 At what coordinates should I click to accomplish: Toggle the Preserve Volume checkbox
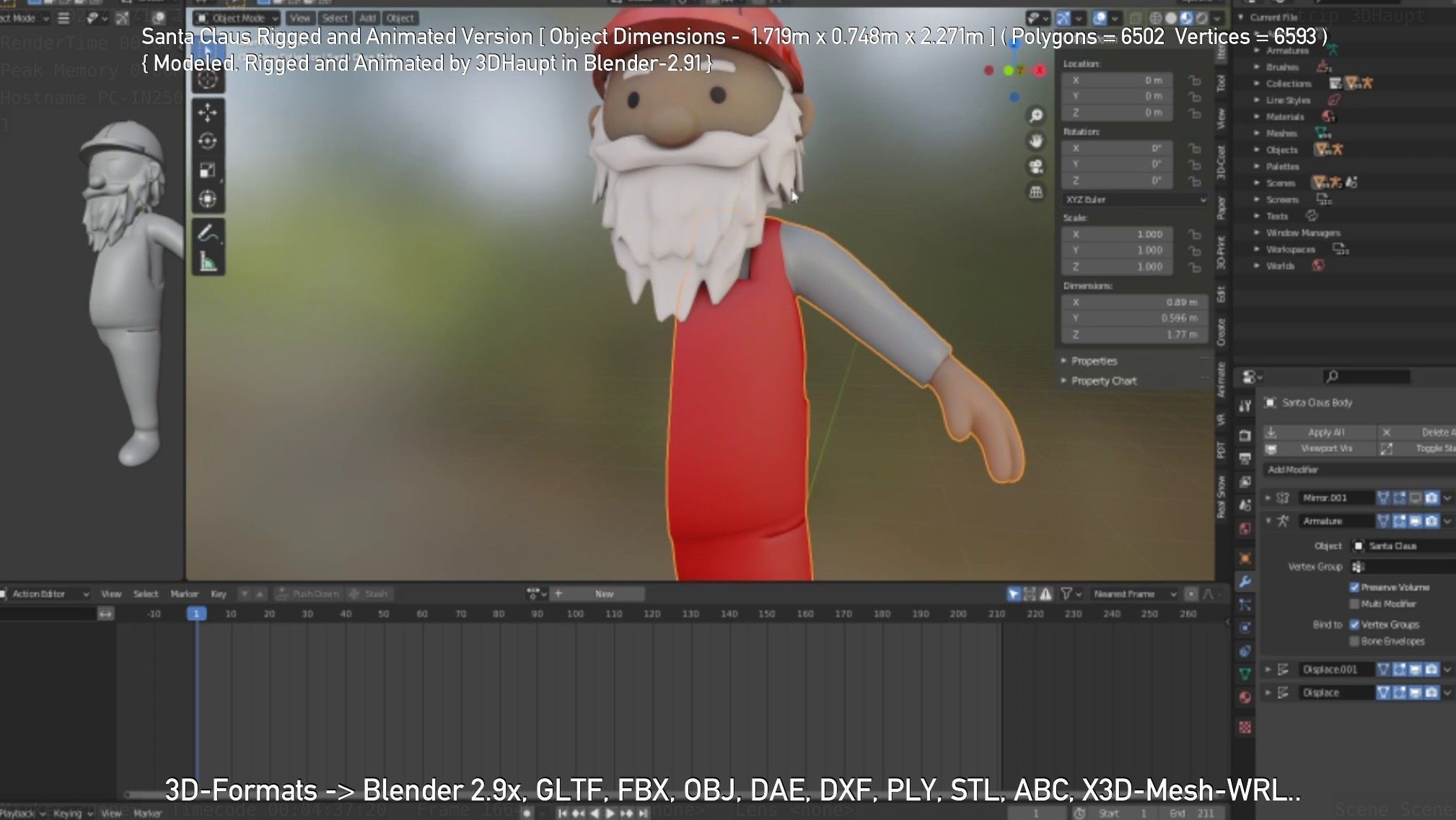(1354, 588)
